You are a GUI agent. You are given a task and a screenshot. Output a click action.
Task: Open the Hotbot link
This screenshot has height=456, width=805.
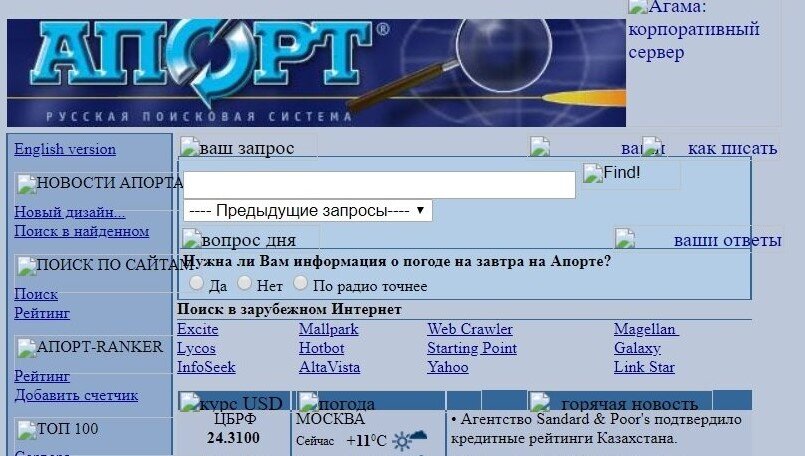321,348
